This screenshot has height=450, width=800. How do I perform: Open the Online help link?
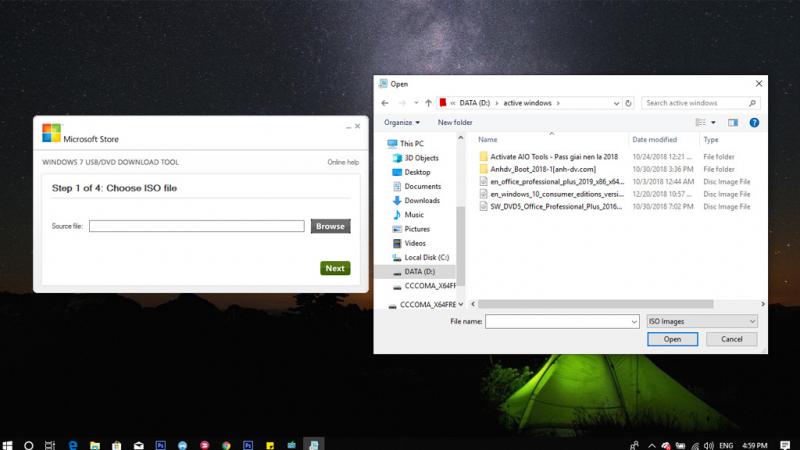342,162
